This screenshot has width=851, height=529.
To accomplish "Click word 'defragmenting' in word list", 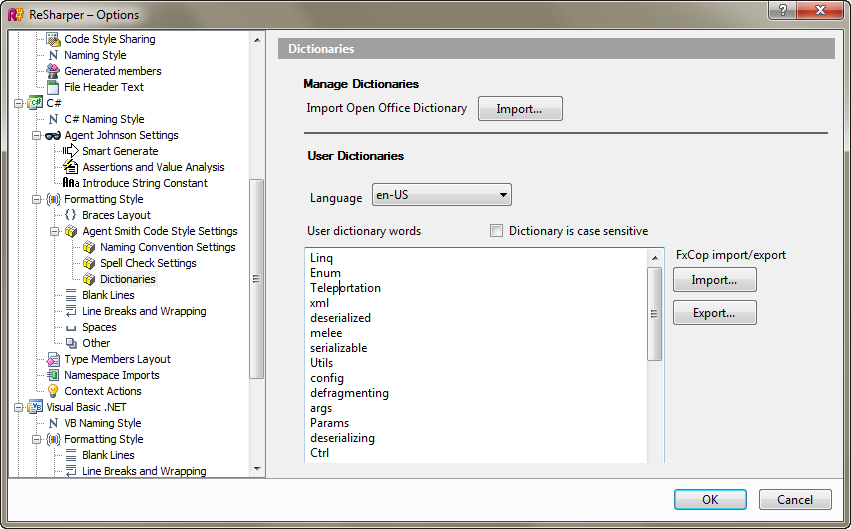I will (x=349, y=393).
